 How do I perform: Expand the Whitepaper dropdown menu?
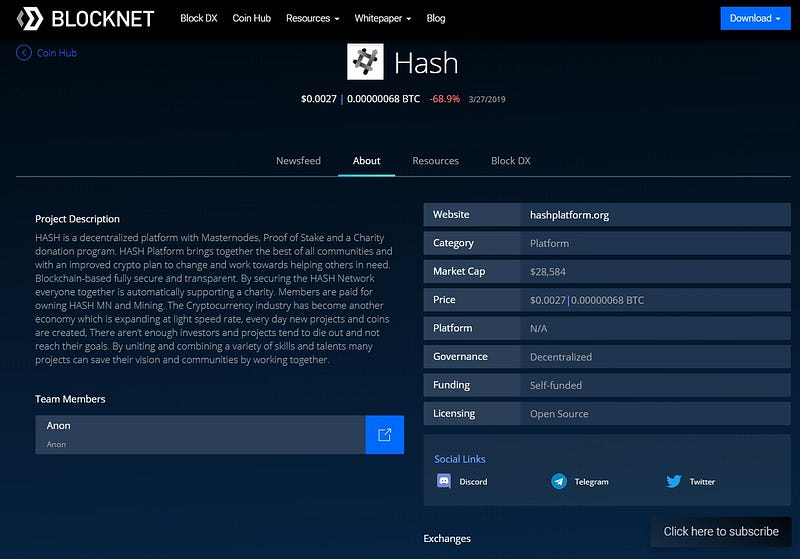[383, 18]
